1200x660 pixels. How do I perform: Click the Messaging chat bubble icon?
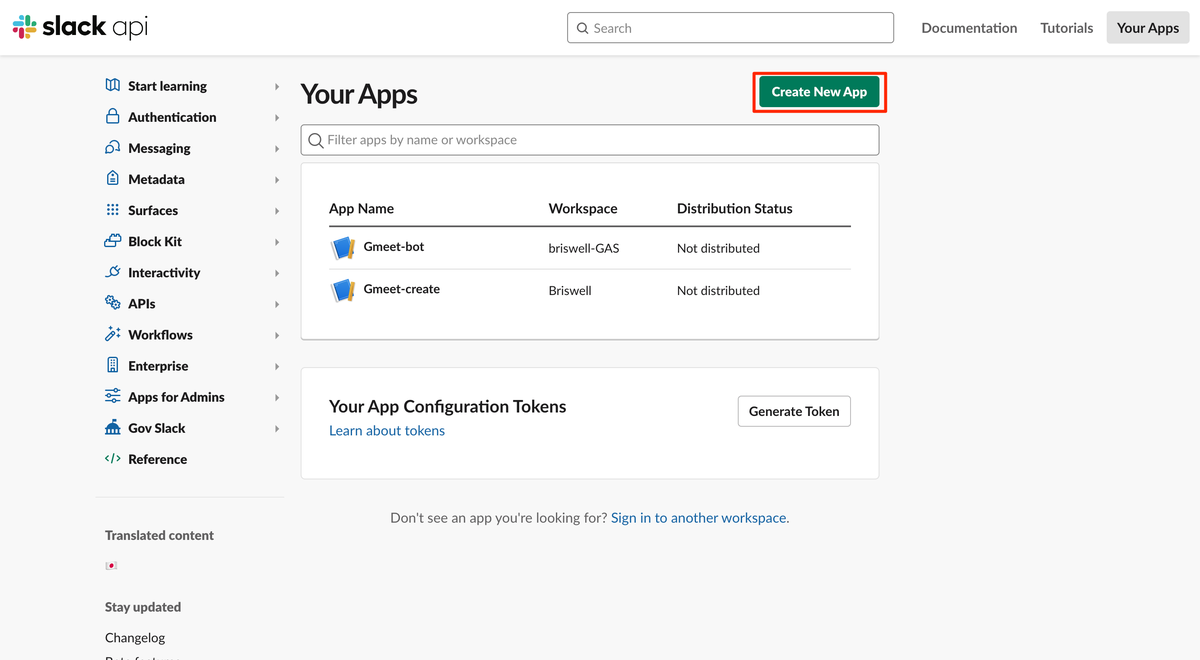pos(112,148)
